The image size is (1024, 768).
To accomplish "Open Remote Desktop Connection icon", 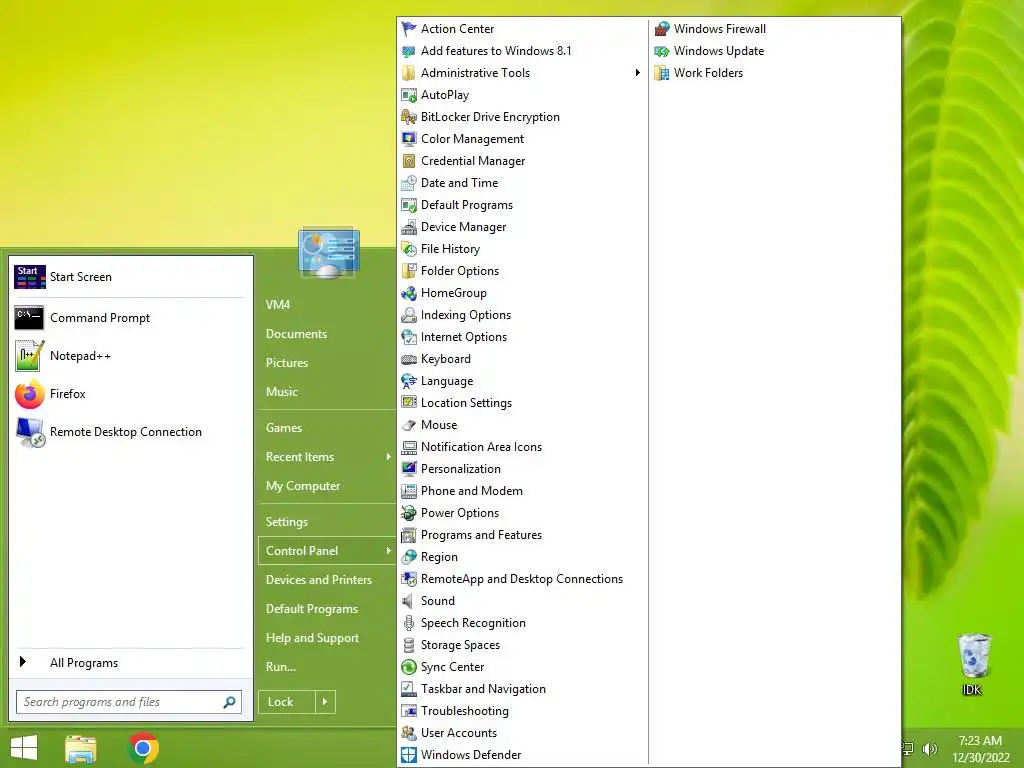I will [30, 432].
